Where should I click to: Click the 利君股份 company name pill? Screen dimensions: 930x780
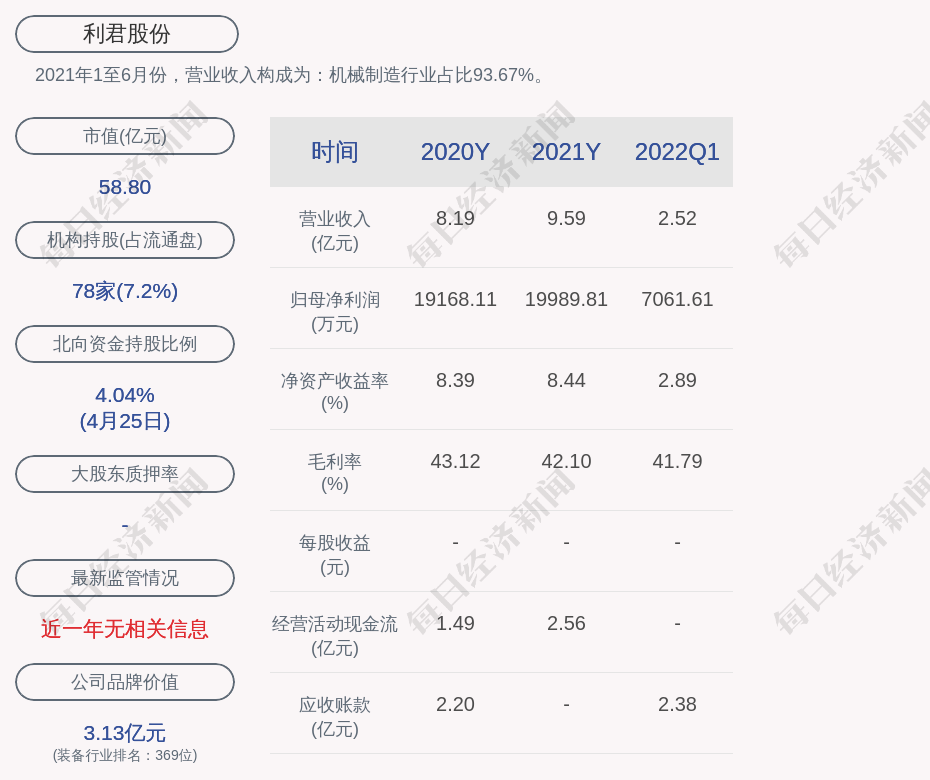tap(127, 34)
